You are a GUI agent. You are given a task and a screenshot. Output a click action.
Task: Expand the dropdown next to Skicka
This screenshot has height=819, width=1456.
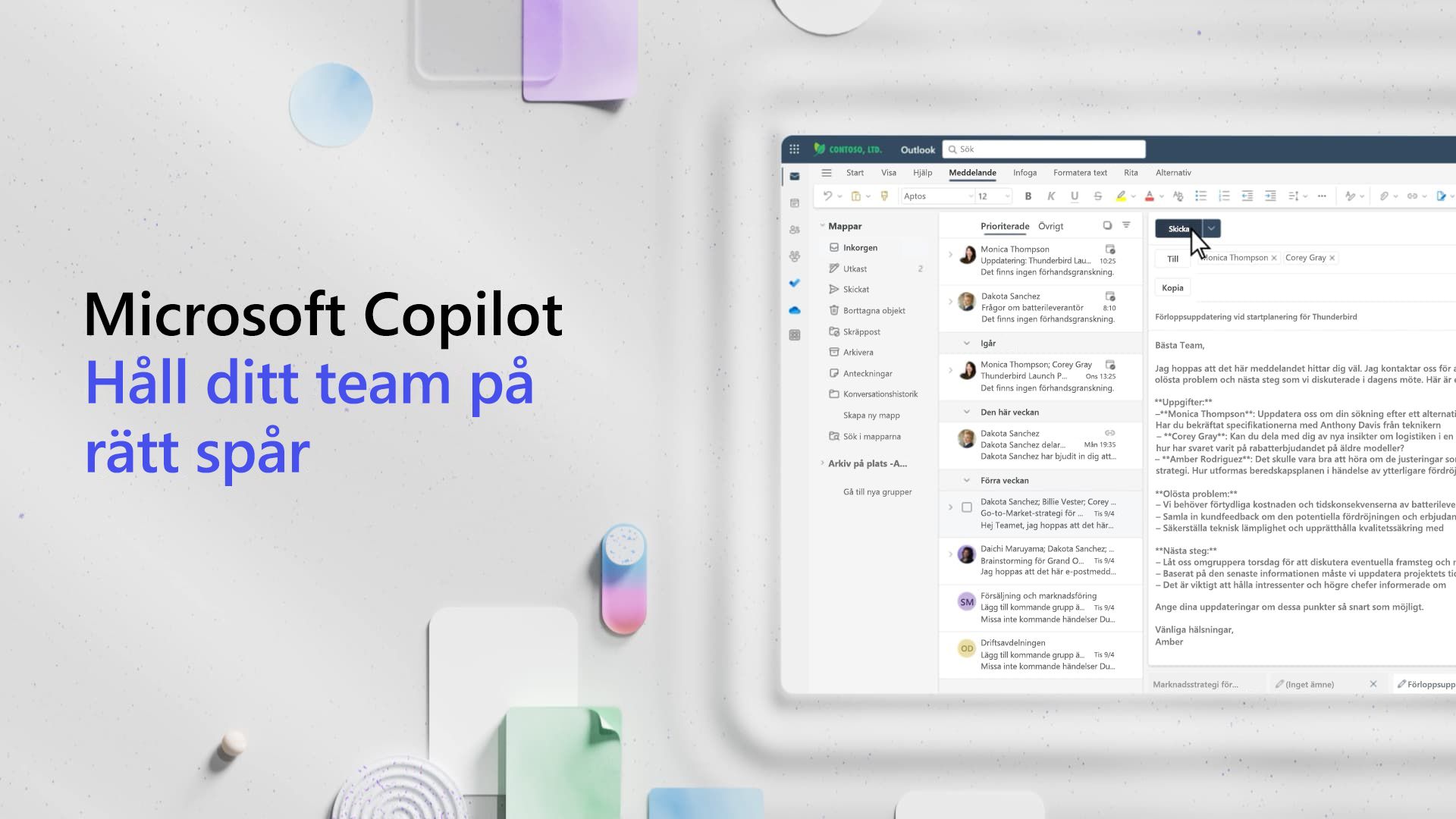pyautogui.click(x=1210, y=228)
